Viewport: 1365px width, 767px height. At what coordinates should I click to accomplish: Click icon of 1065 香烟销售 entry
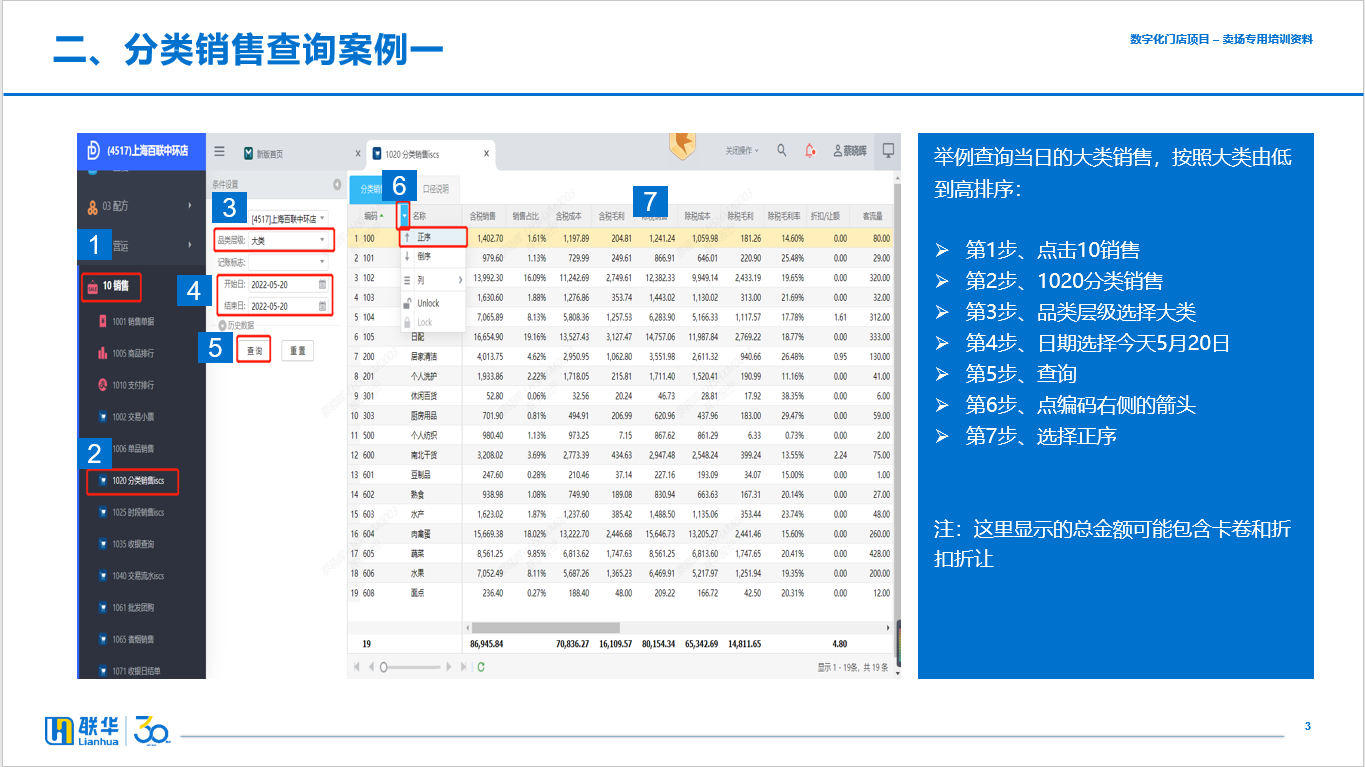point(102,639)
